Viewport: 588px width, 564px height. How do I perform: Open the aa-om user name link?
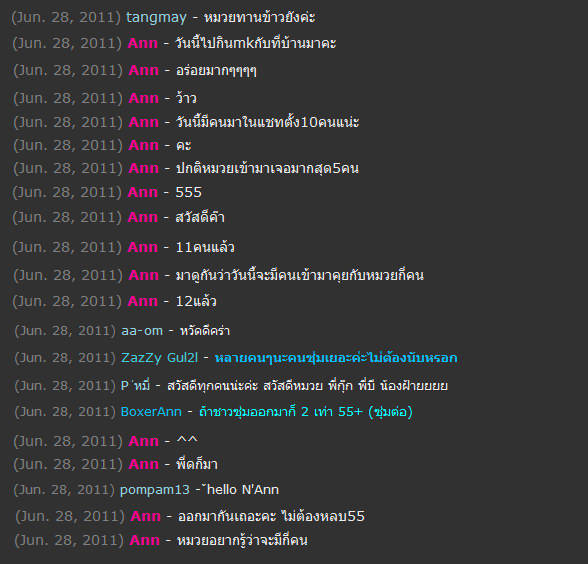coord(142,331)
